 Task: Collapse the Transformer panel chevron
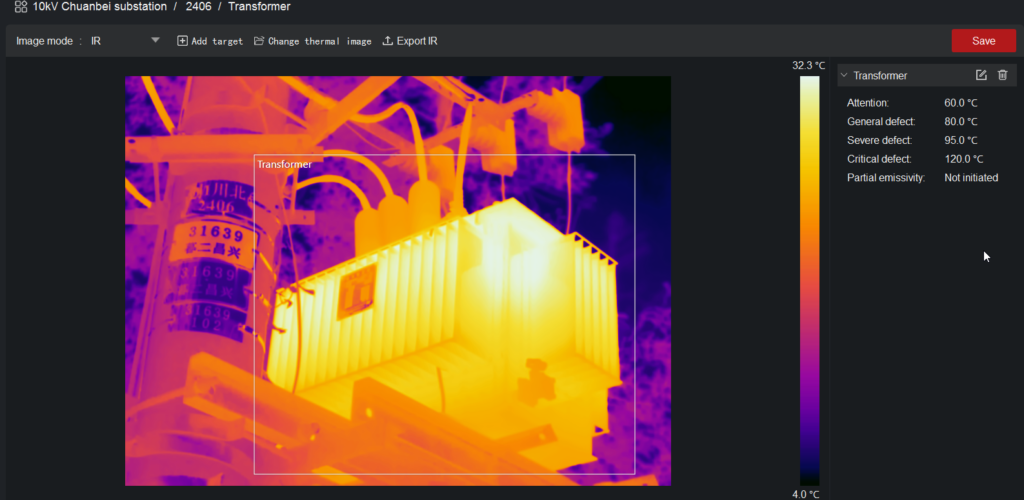pyautogui.click(x=844, y=75)
